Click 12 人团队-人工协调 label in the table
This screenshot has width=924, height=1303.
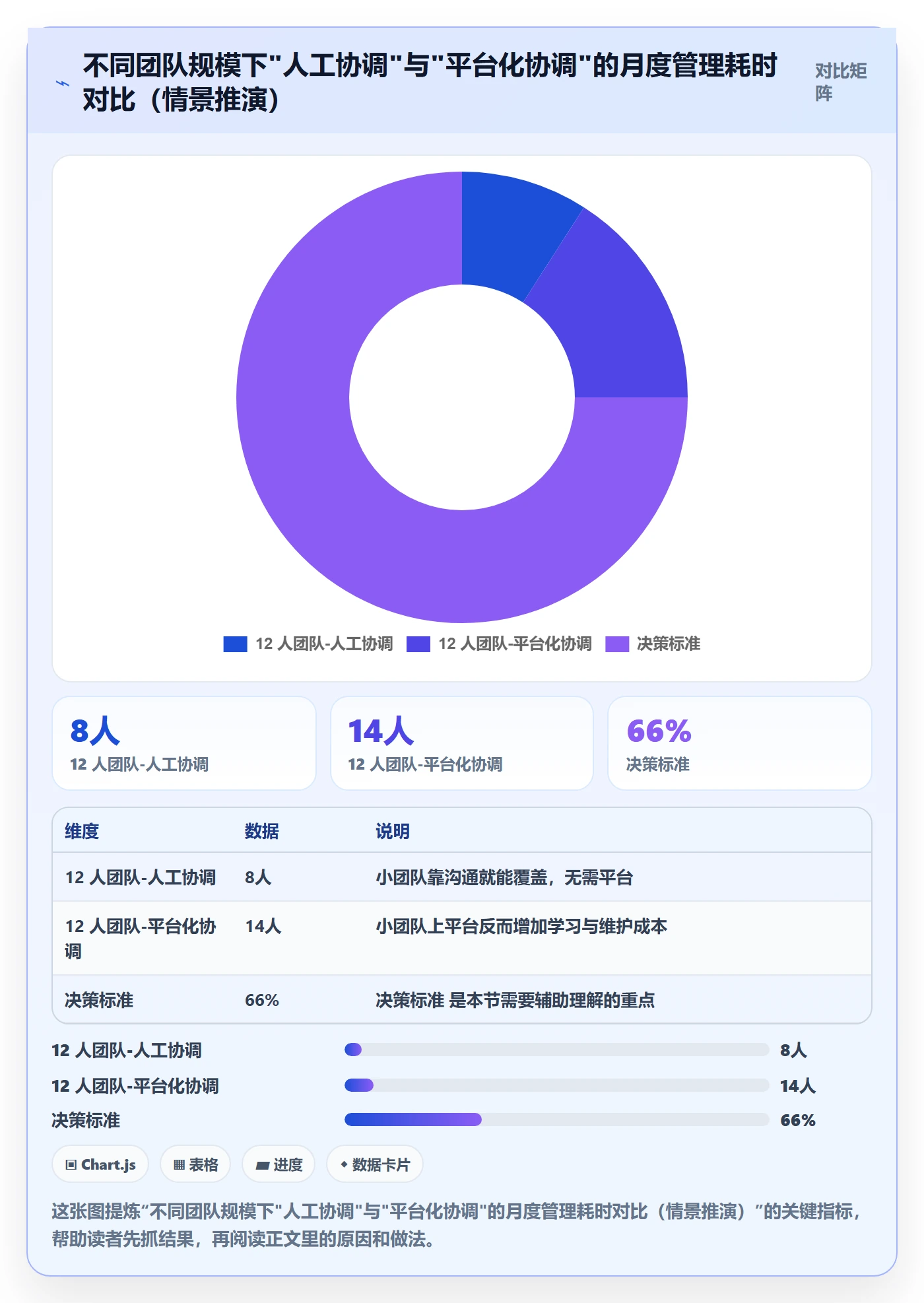140,877
